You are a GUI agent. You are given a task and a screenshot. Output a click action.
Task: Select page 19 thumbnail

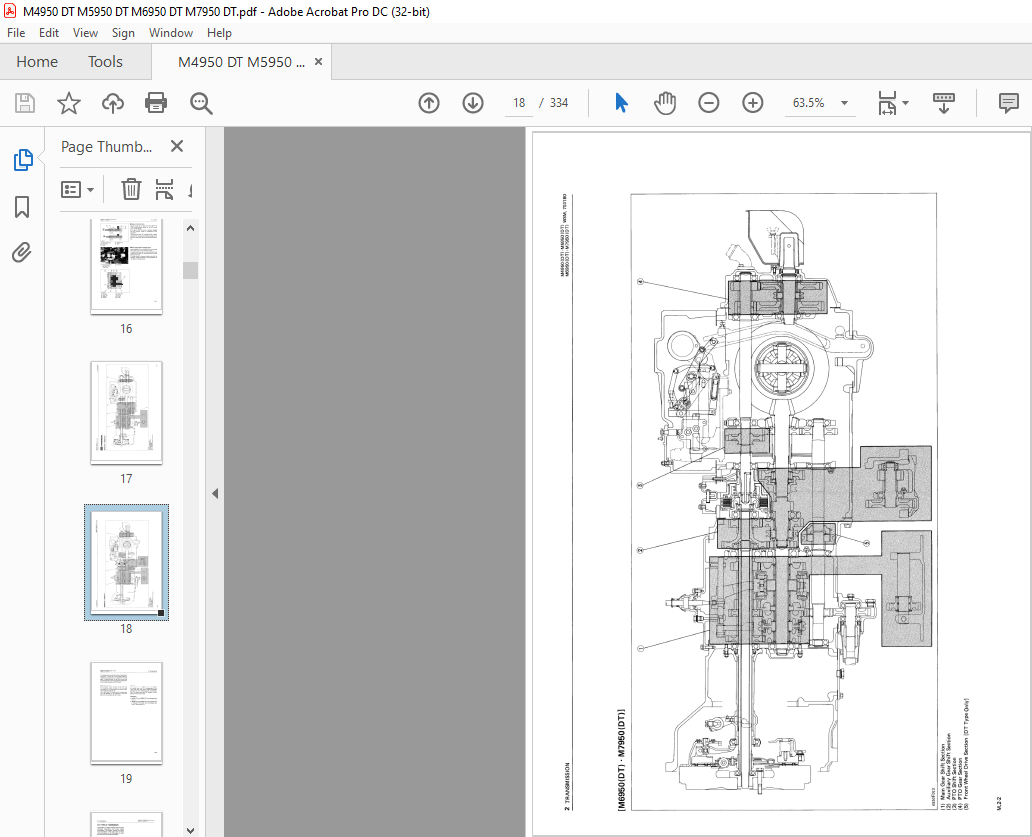click(126, 713)
